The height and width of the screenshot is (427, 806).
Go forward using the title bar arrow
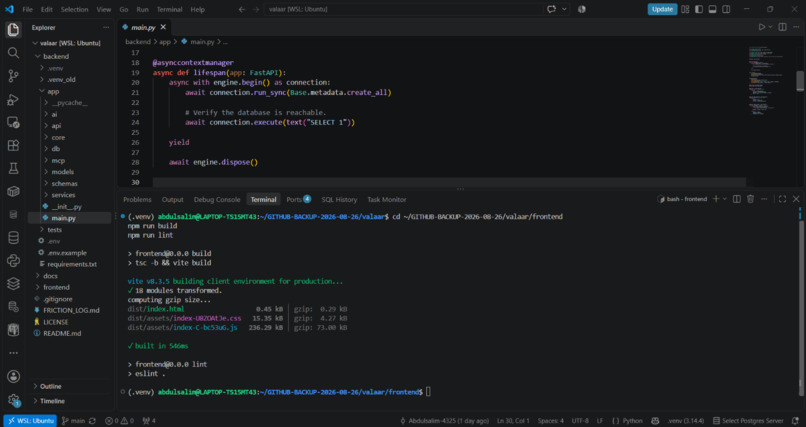click(x=255, y=9)
